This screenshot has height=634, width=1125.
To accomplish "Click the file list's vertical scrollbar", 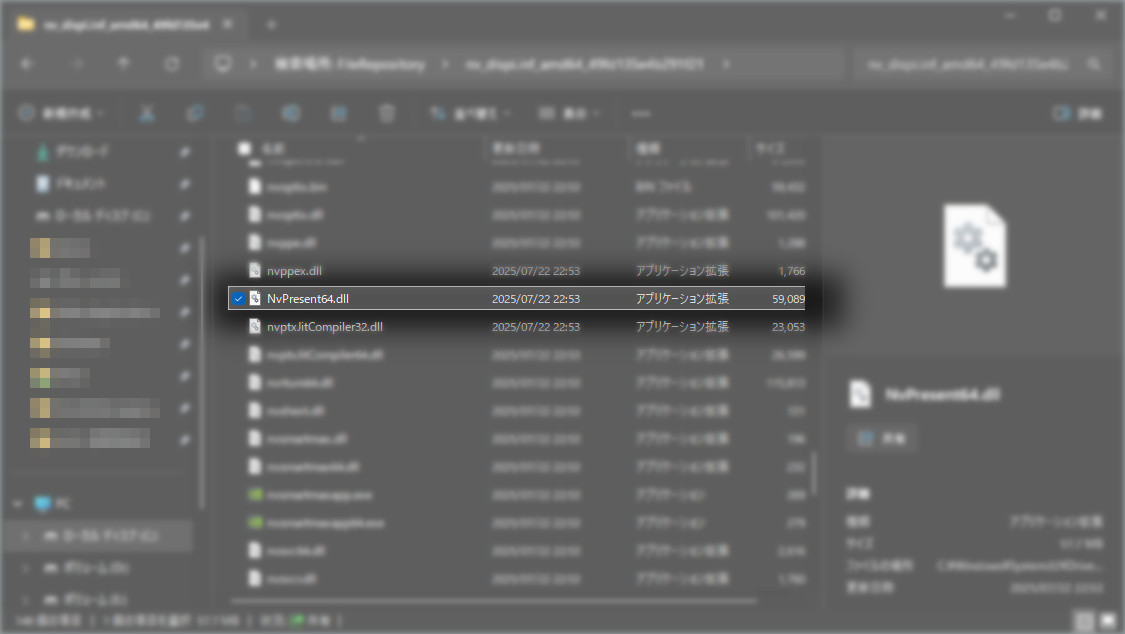I will coord(814,473).
